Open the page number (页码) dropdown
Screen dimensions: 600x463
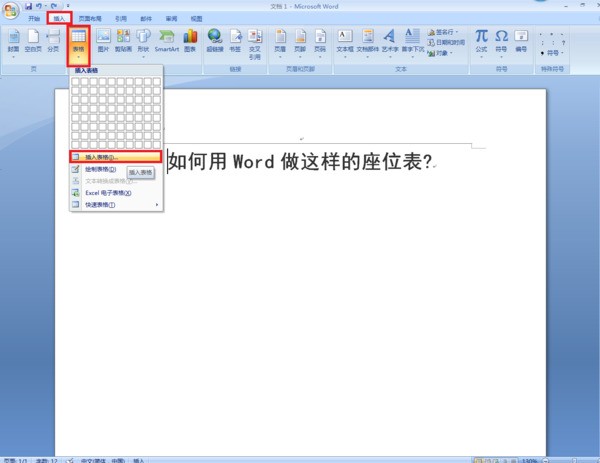(x=320, y=43)
